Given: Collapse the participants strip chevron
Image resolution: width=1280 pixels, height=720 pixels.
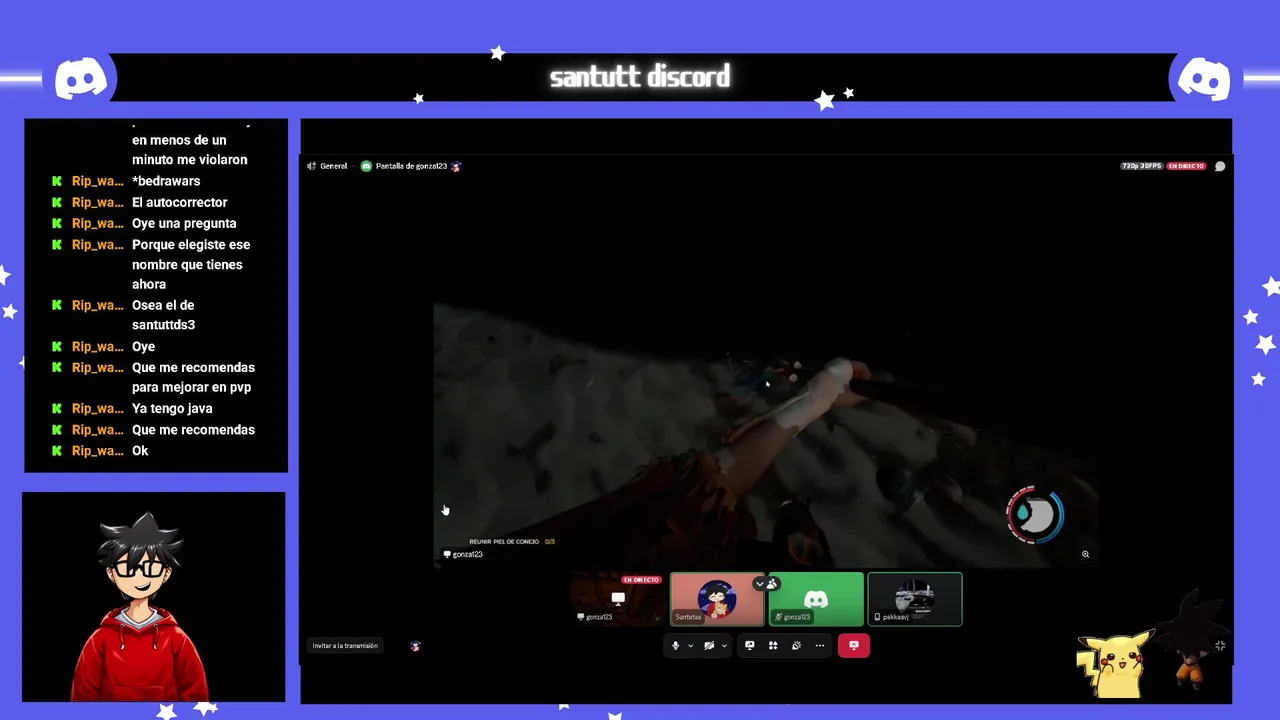Looking at the screenshot, I should [759, 584].
